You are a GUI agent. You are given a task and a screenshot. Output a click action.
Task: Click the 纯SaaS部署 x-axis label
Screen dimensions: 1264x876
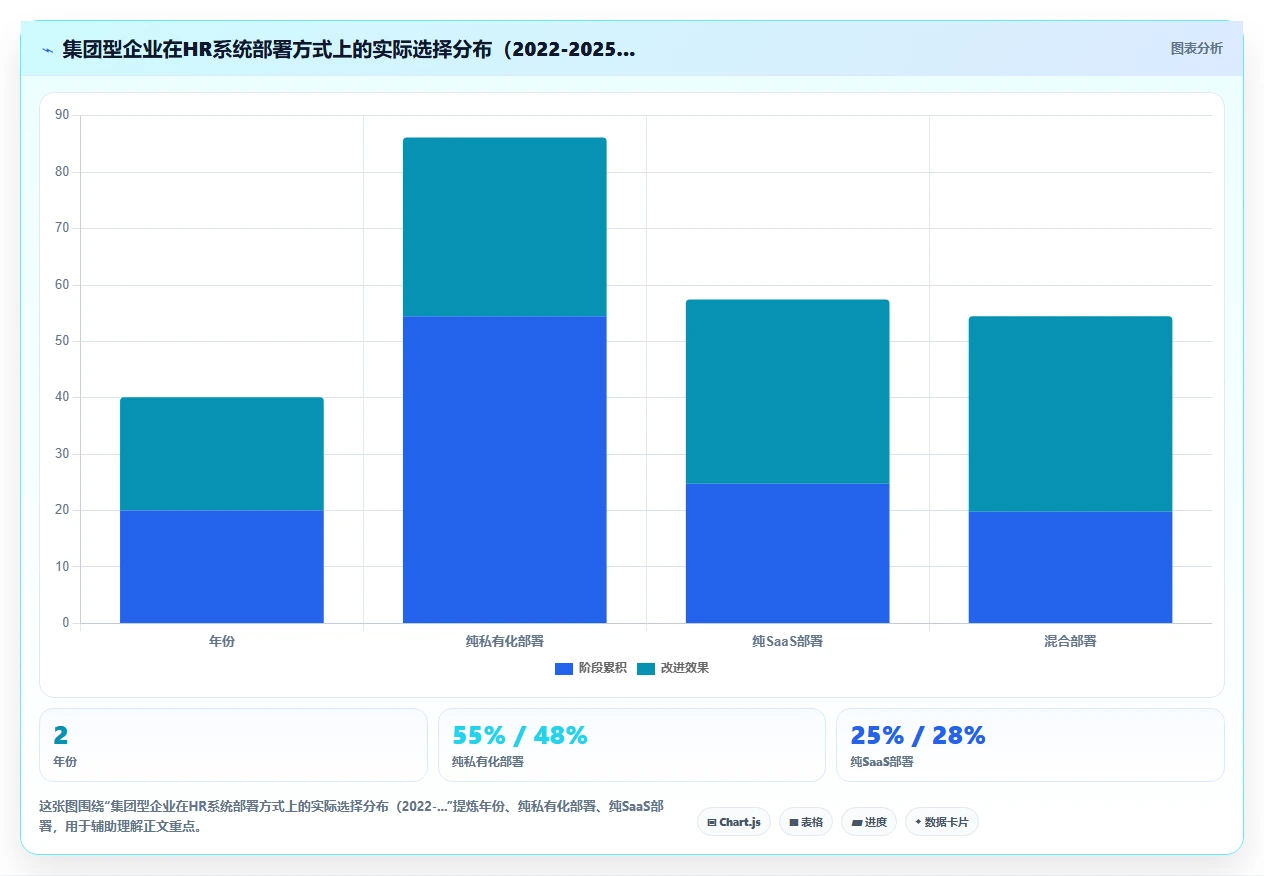788,641
